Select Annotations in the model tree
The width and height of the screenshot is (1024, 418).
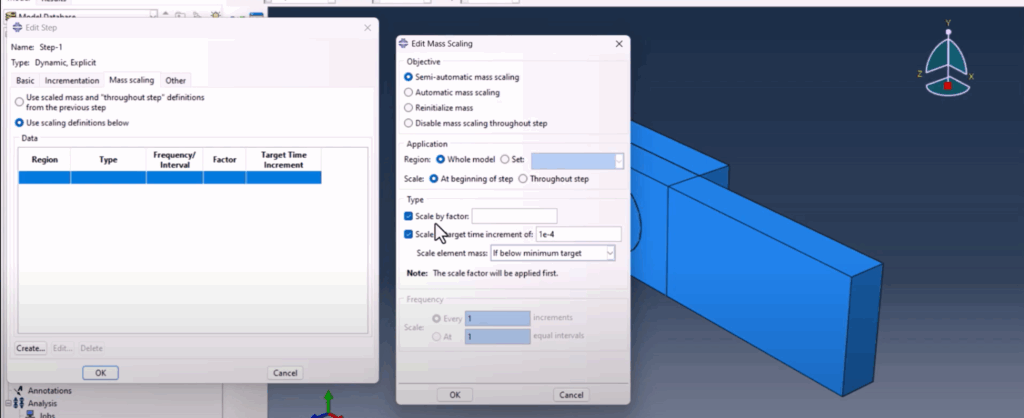(50, 391)
